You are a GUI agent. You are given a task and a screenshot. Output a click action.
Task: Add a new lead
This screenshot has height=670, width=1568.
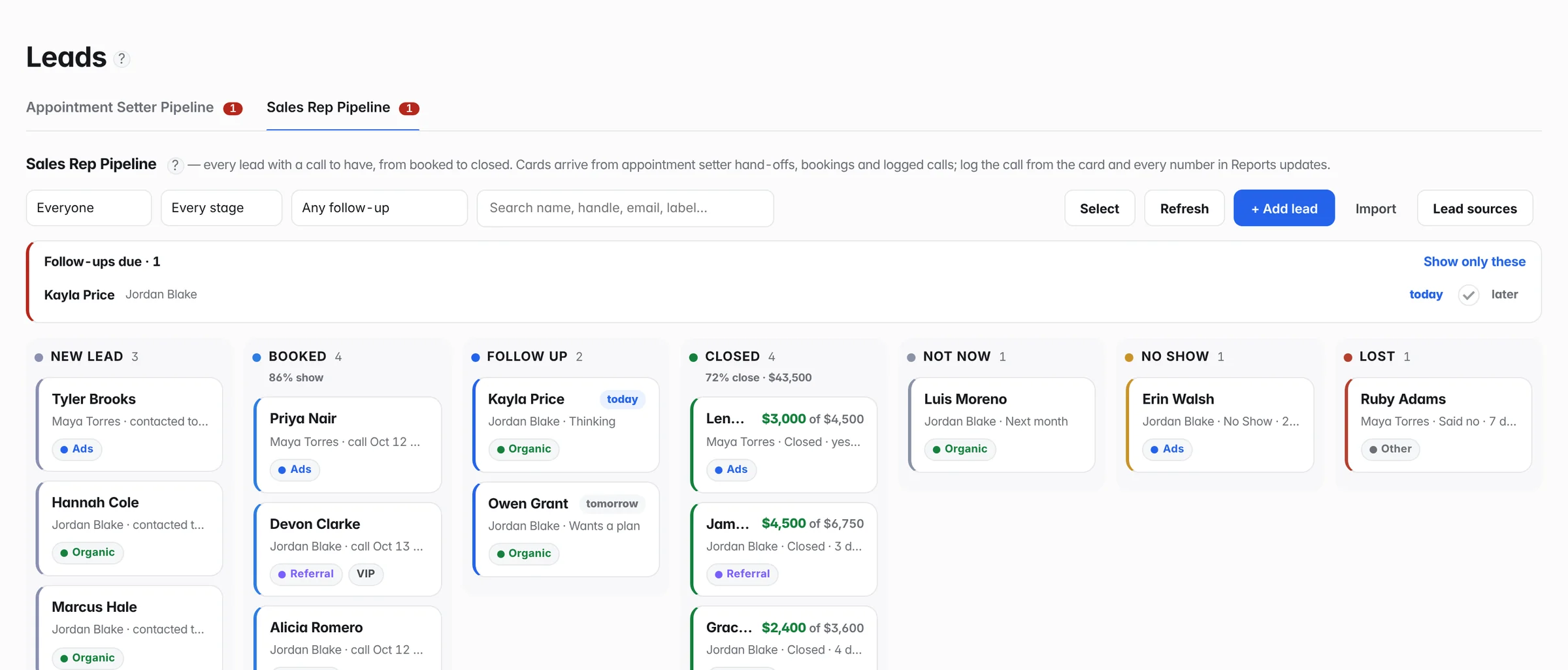point(1284,208)
